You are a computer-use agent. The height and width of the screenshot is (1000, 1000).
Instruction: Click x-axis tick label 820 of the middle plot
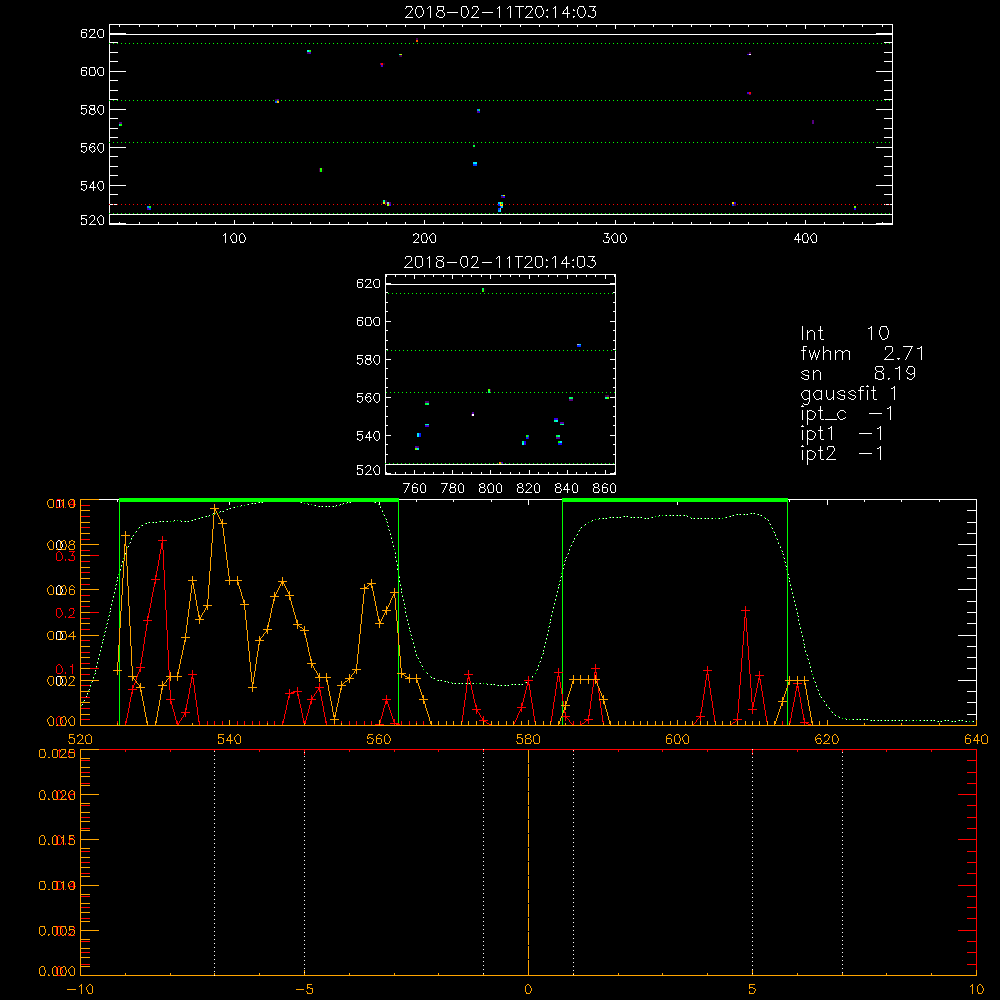528,489
